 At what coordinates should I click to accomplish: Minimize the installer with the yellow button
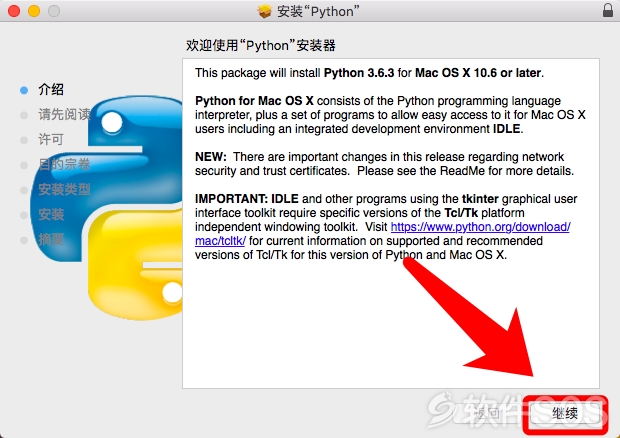click(x=34, y=11)
